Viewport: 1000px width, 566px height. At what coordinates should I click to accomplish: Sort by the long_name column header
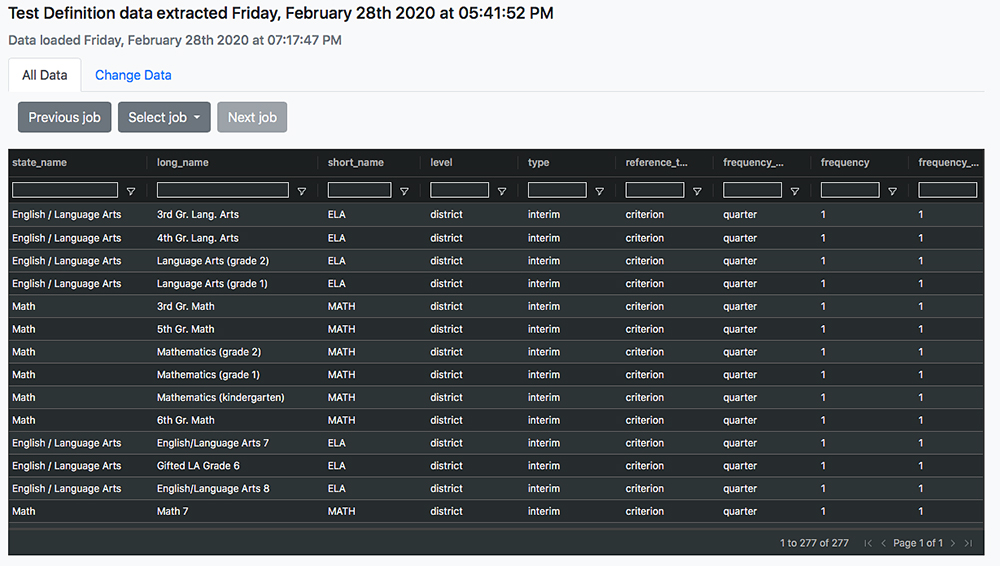(183, 162)
